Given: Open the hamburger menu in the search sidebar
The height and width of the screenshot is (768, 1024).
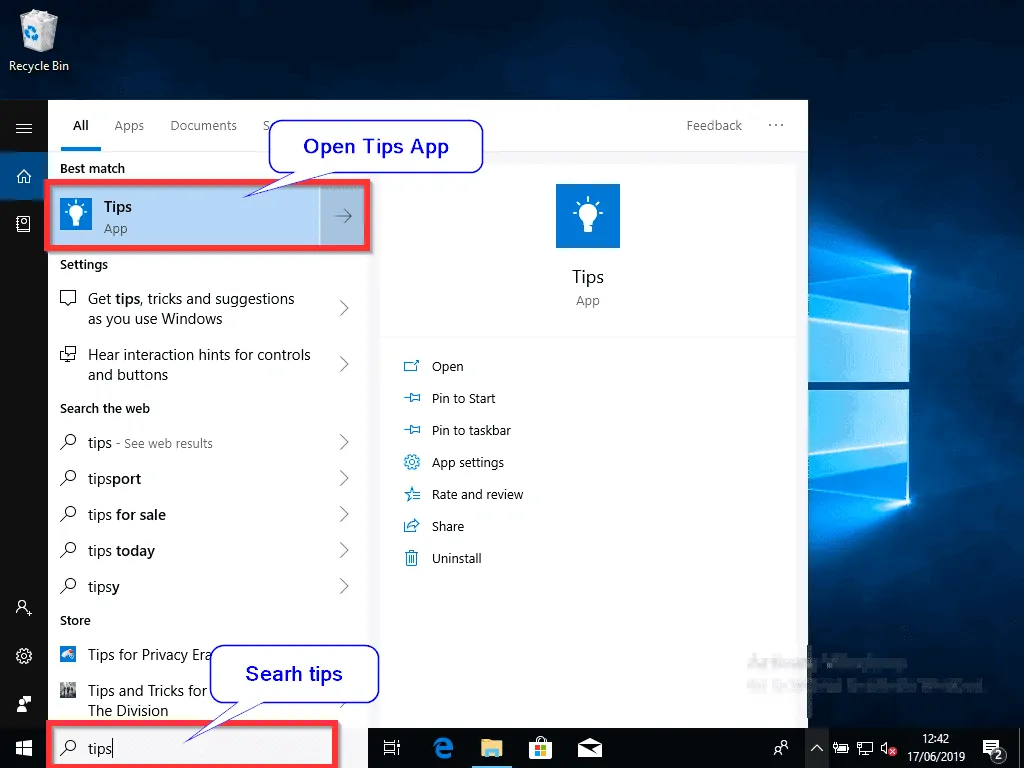Looking at the screenshot, I should coord(24,127).
